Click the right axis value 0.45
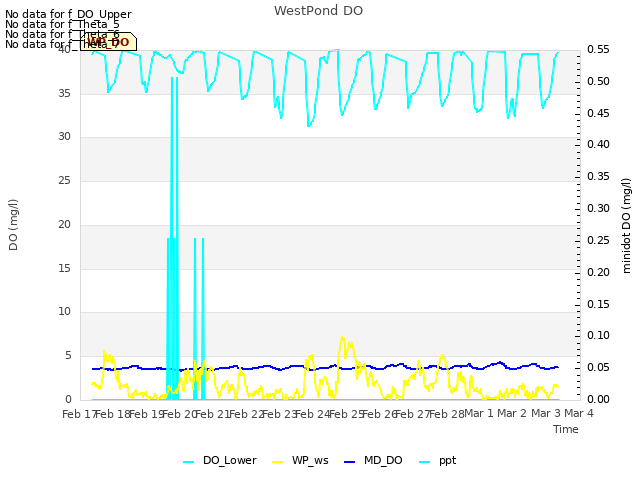Screen dimensions: 640x480 pyautogui.click(x=598, y=113)
